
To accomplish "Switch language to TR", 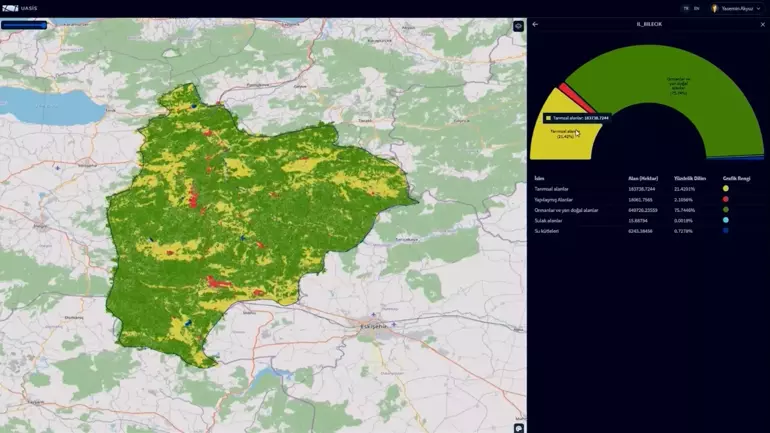I will coord(686,8).
